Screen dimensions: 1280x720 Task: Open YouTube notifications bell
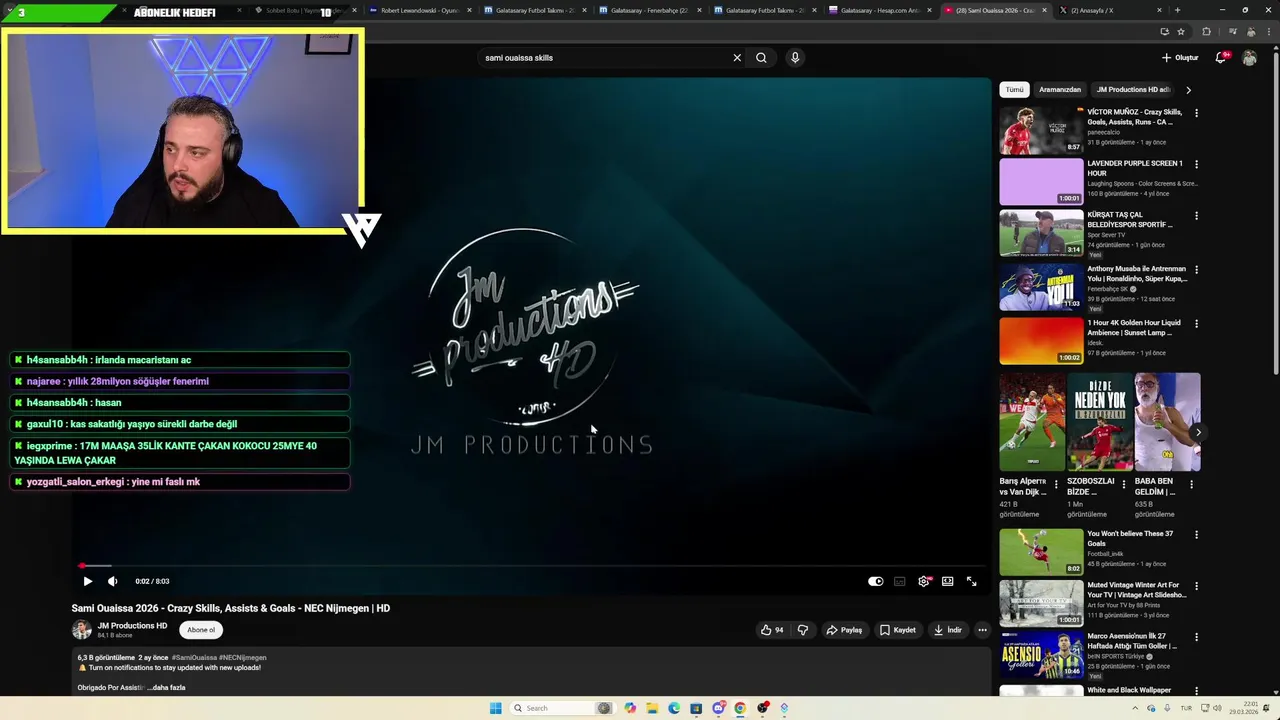coord(1221,58)
